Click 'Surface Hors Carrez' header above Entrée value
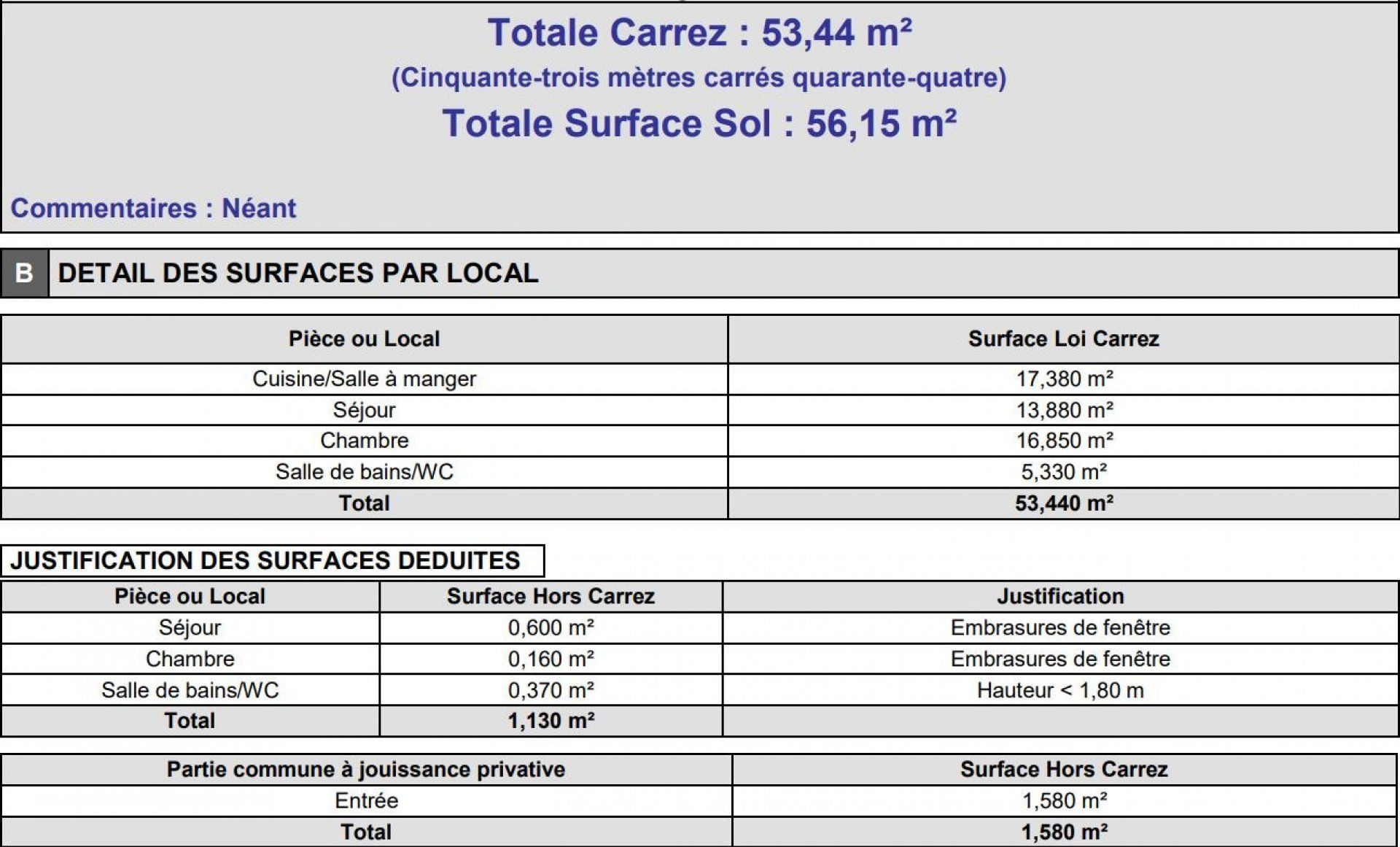The width and height of the screenshot is (1400, 847). (1064, 769)
